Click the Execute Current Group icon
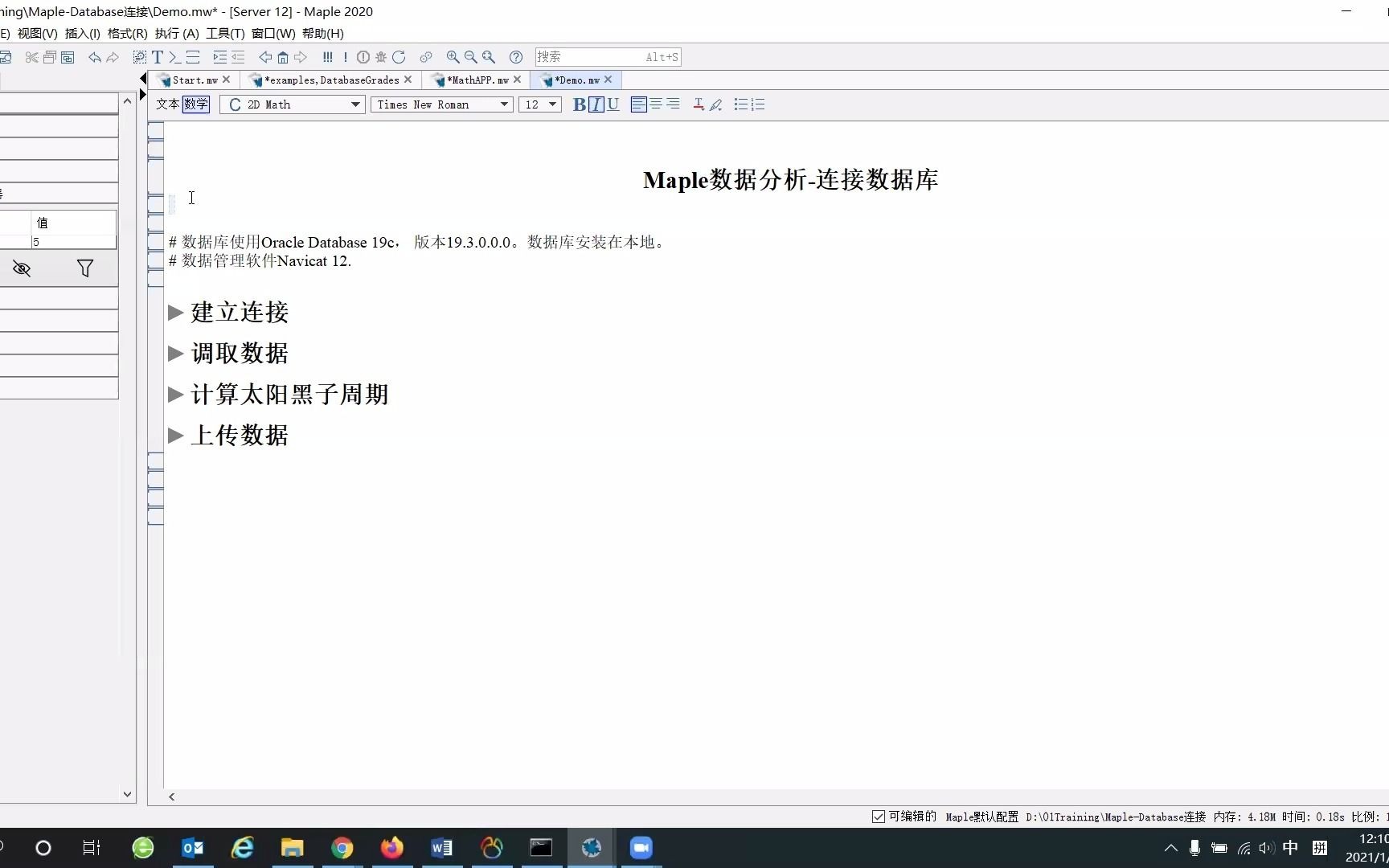 346,57
